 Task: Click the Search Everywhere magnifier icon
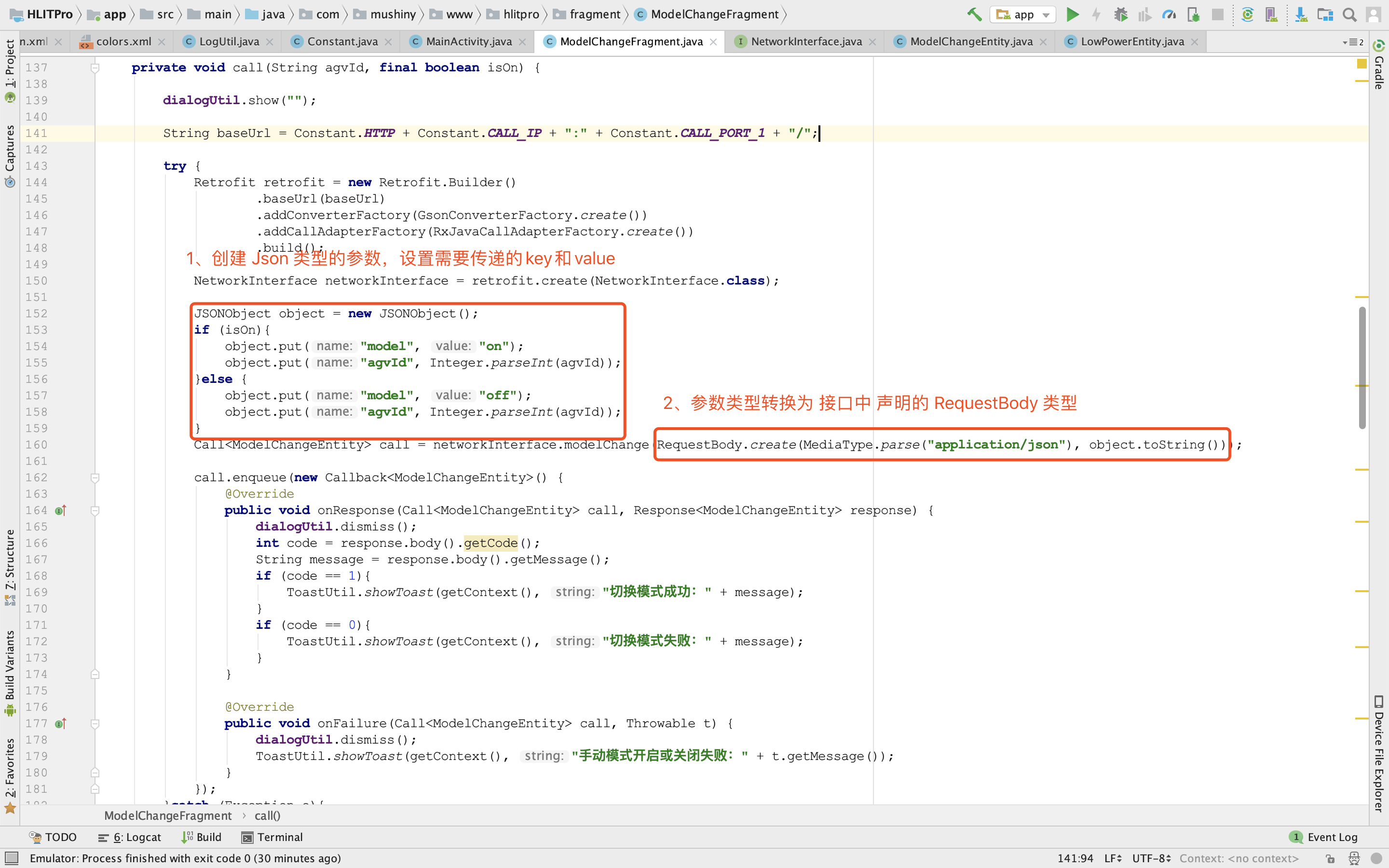tap(1349, 14)
